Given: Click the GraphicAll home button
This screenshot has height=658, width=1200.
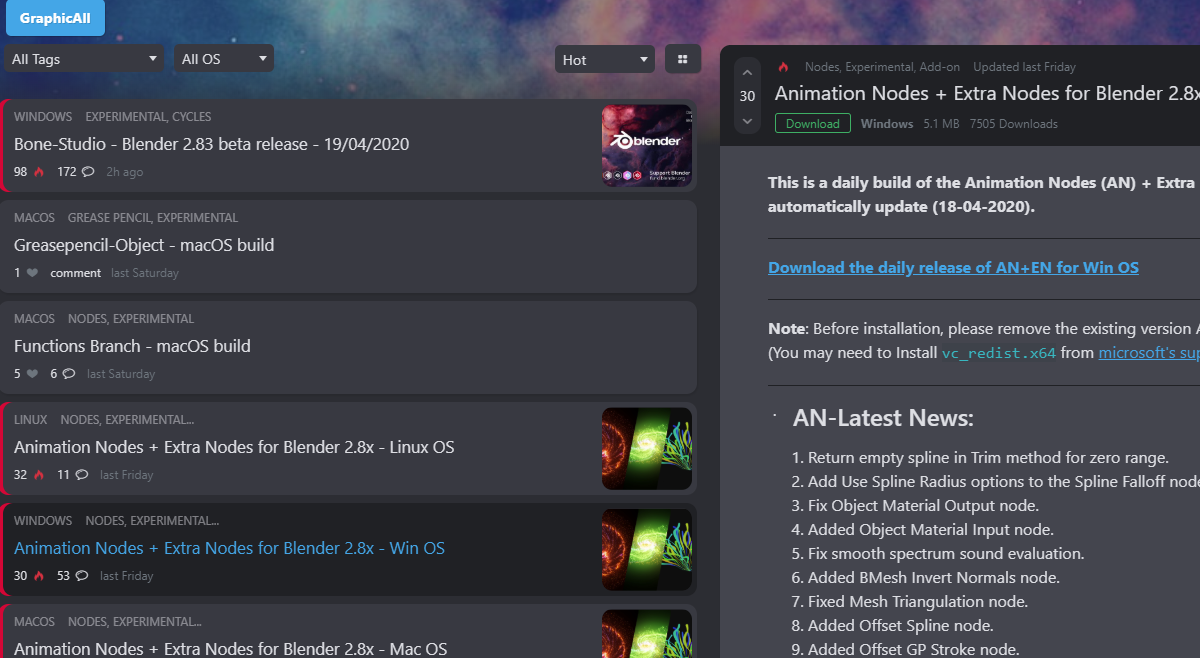Looking at the screenshot, I should tap(55, 18).
